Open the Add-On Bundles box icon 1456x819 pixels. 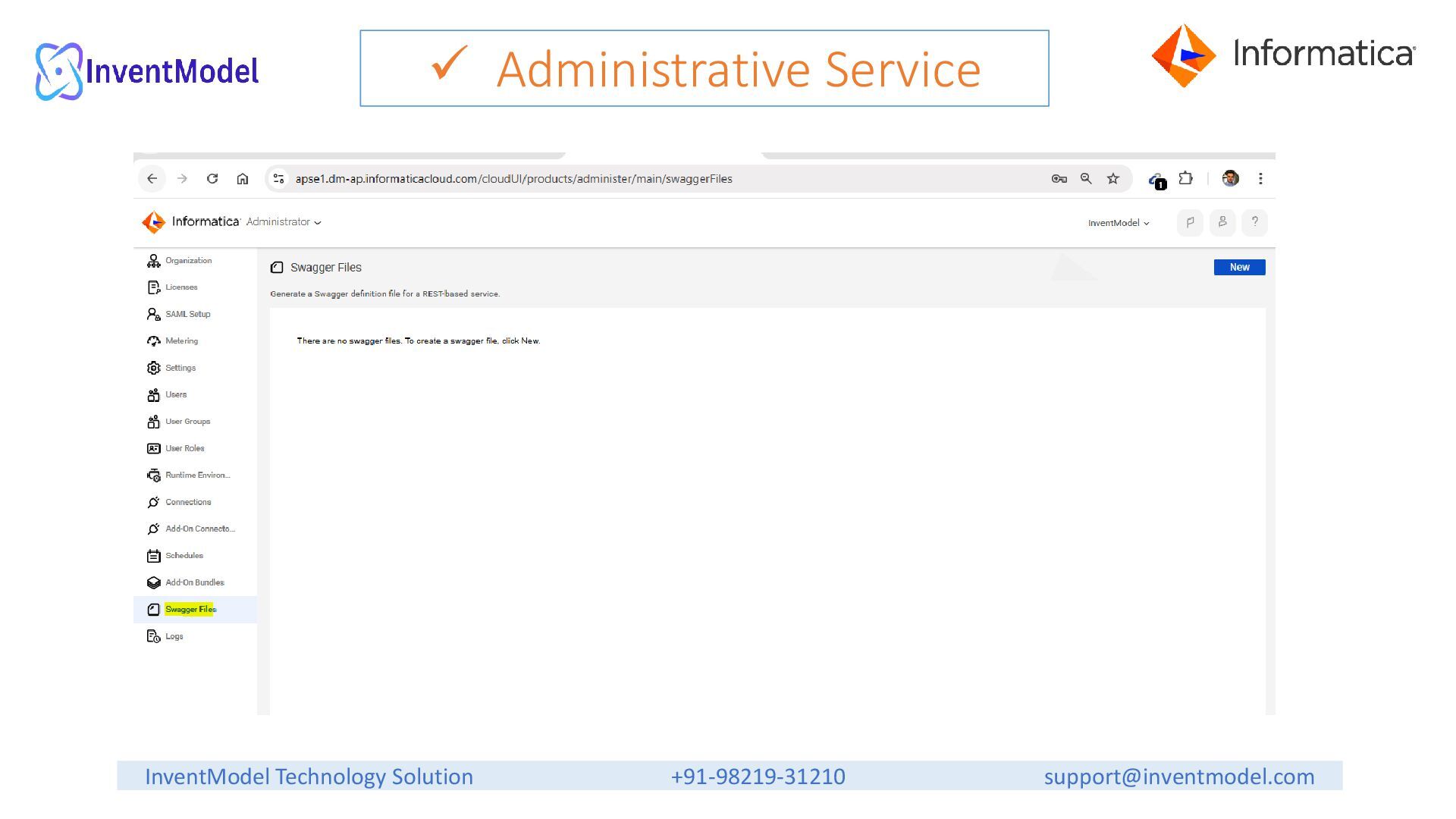click(x=153, y=582)
